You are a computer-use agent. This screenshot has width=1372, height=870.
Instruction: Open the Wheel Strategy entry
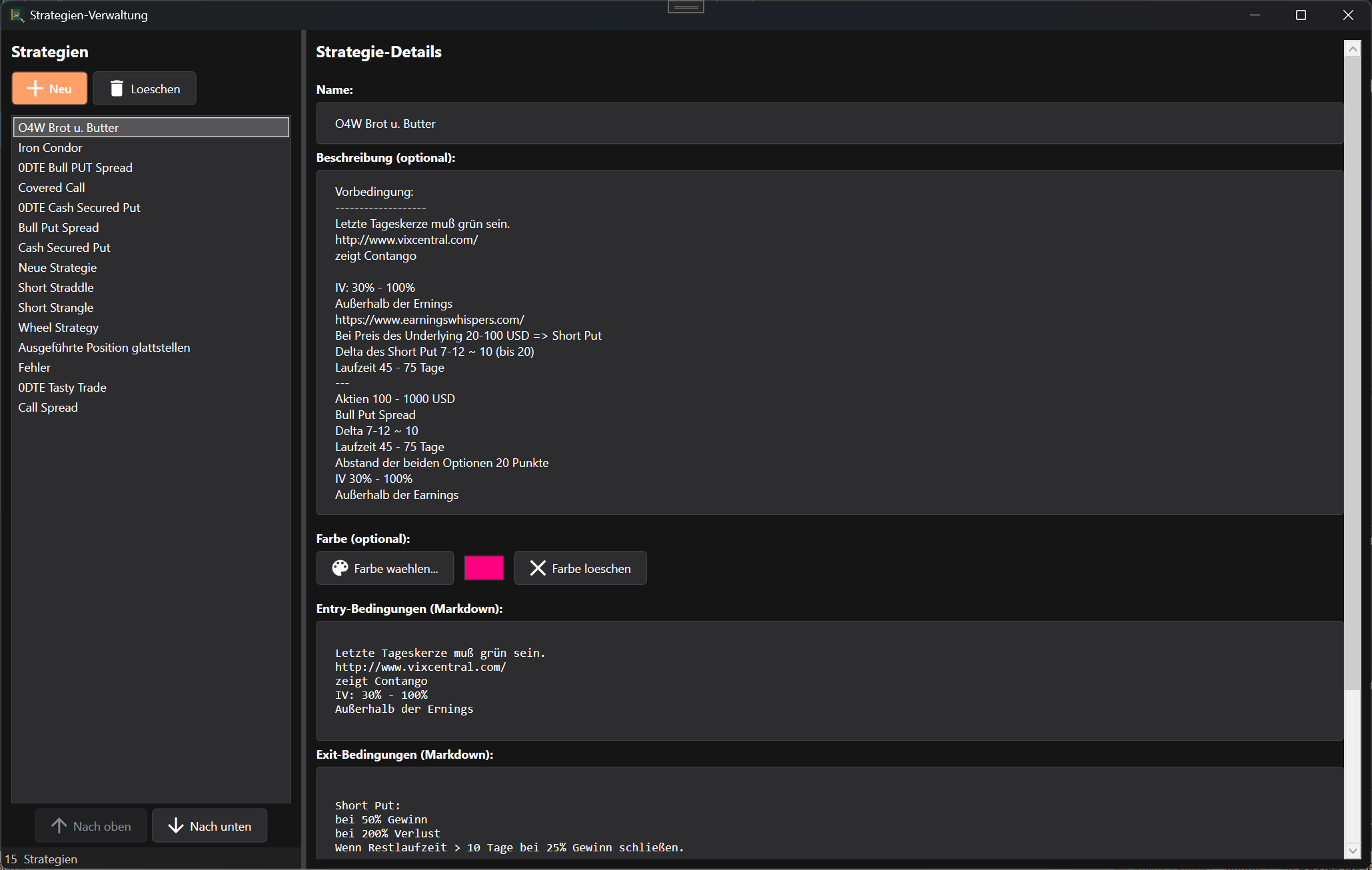pos(59,328)
